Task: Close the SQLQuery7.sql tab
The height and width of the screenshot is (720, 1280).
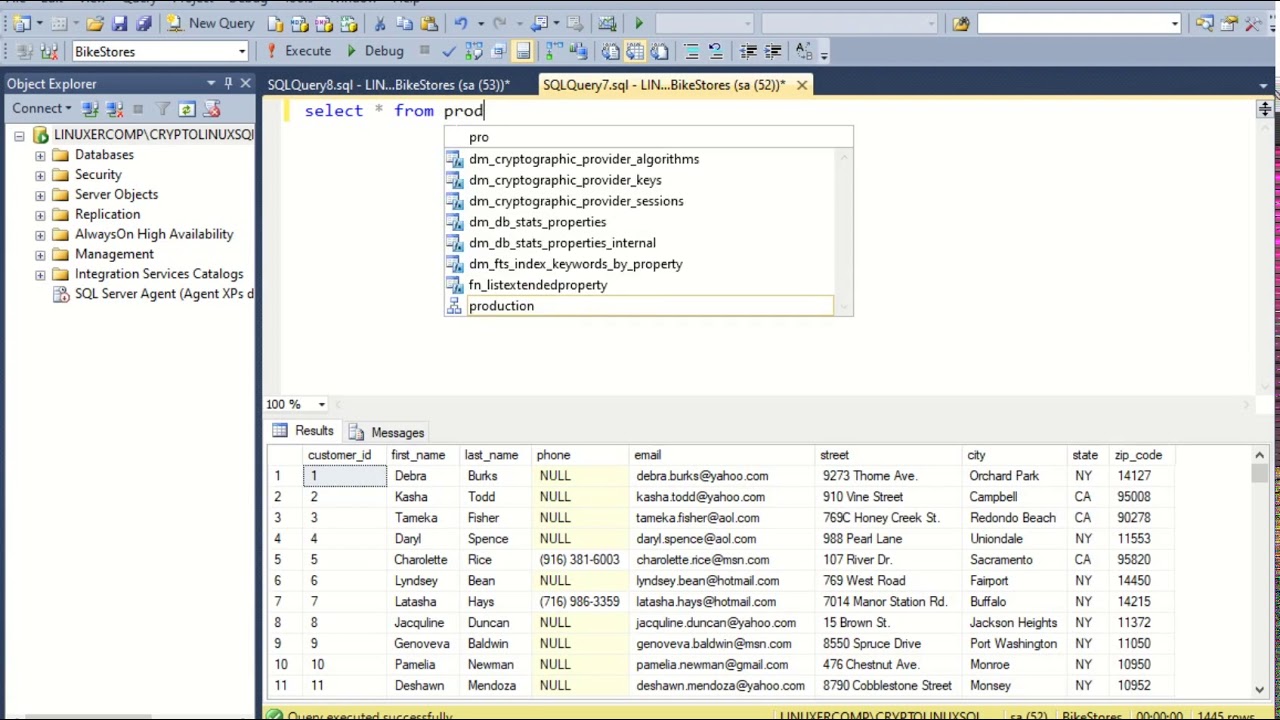Action: (x=802, y=85)
